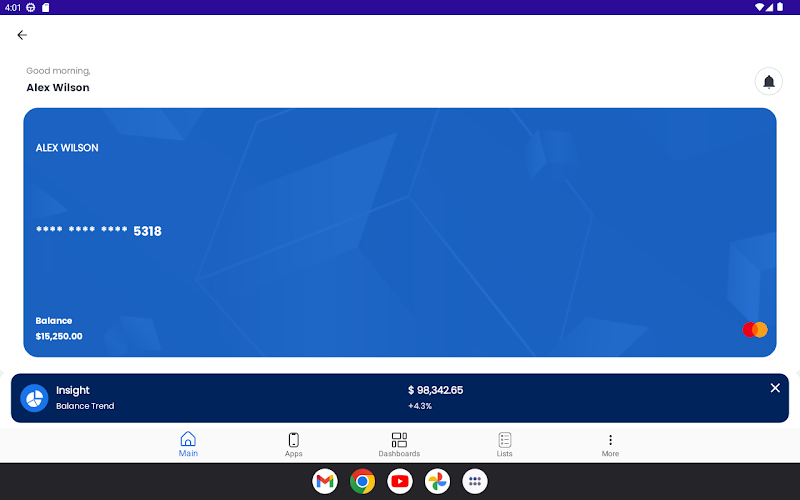Switch to the Apps tab

click(x=293, y=444)
